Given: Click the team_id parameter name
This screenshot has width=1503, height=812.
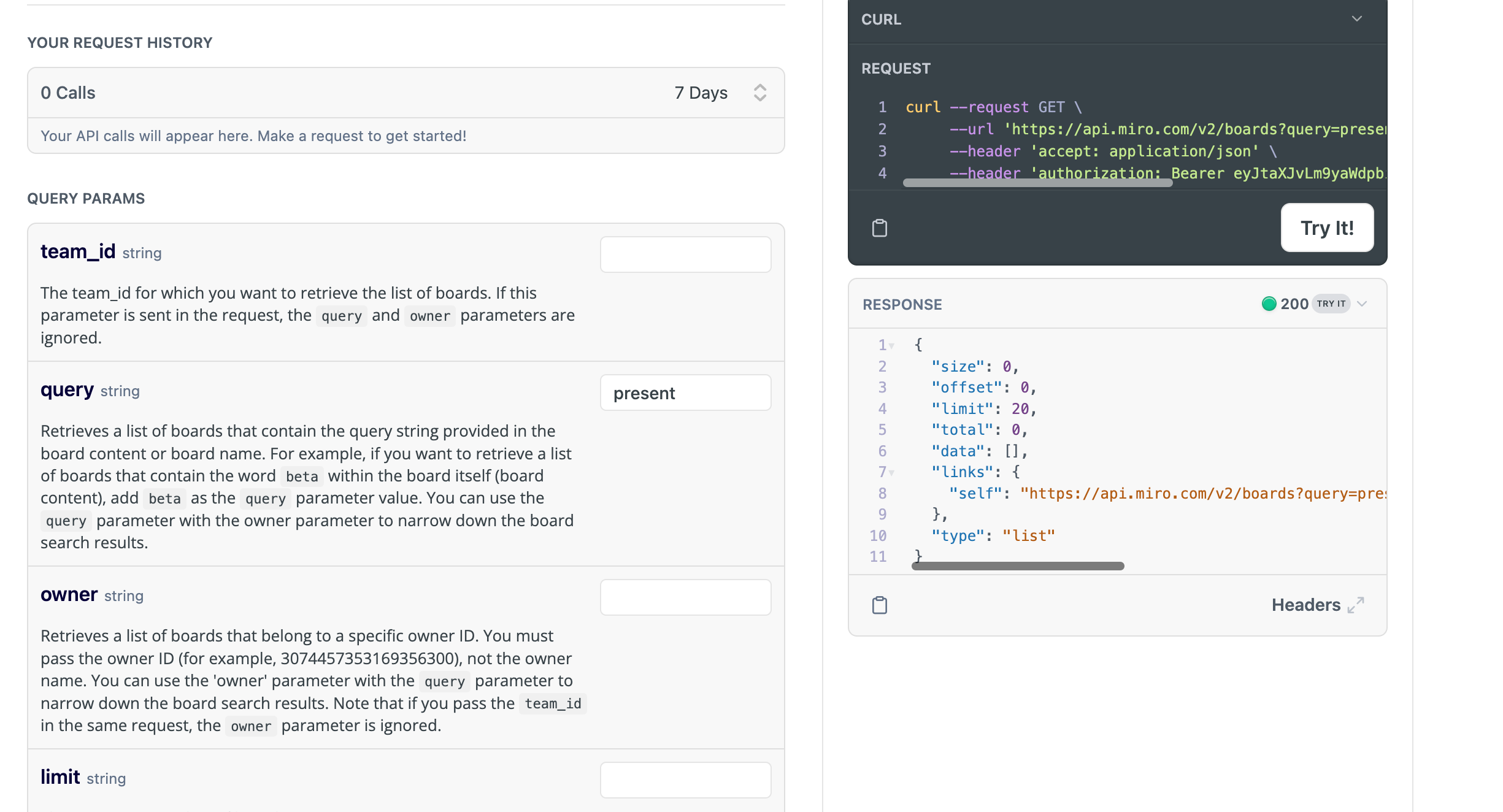Looking at the screenshot, I should point(78,251).
